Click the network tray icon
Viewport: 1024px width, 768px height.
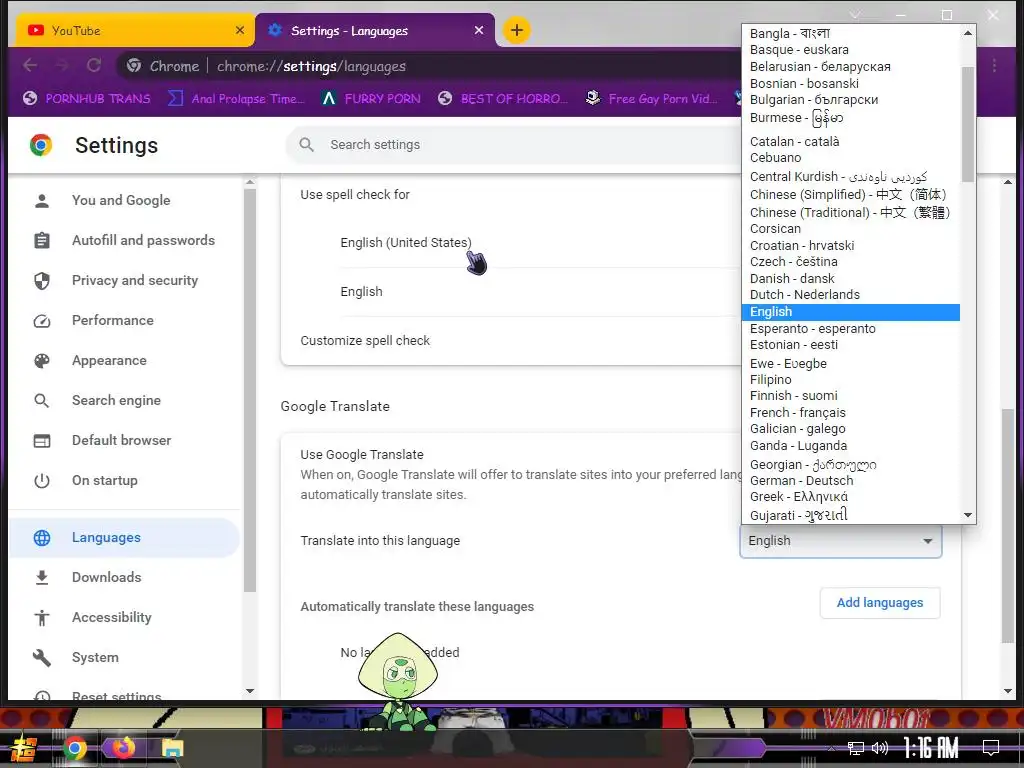point(855,748)
